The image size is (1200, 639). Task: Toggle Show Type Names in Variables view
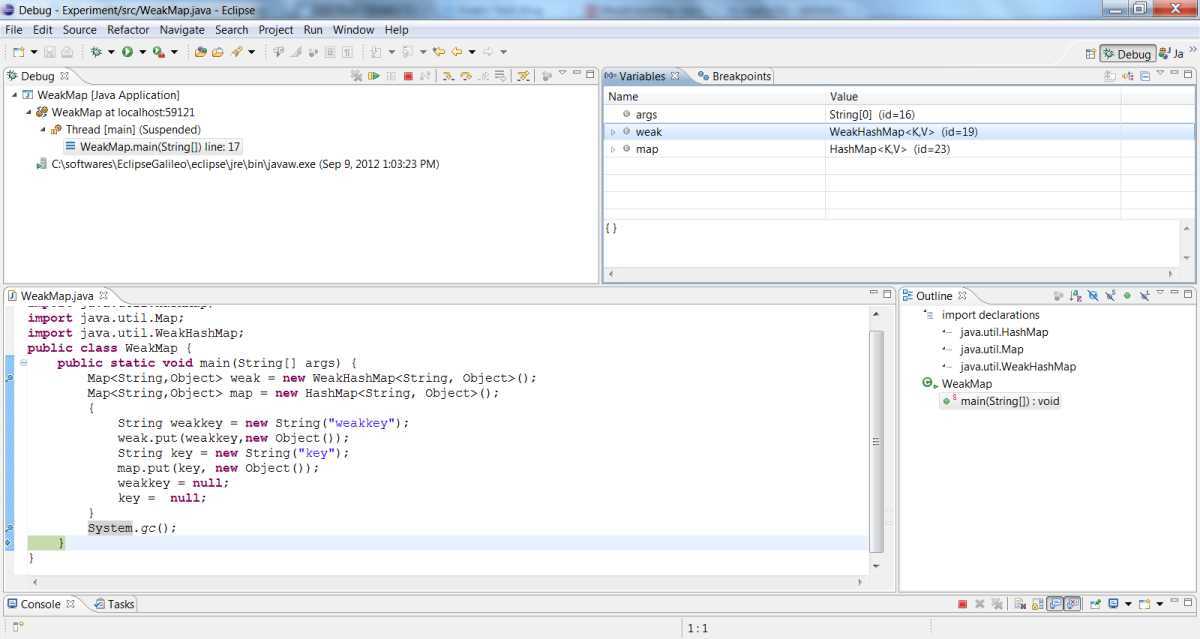click(1110, 76)
